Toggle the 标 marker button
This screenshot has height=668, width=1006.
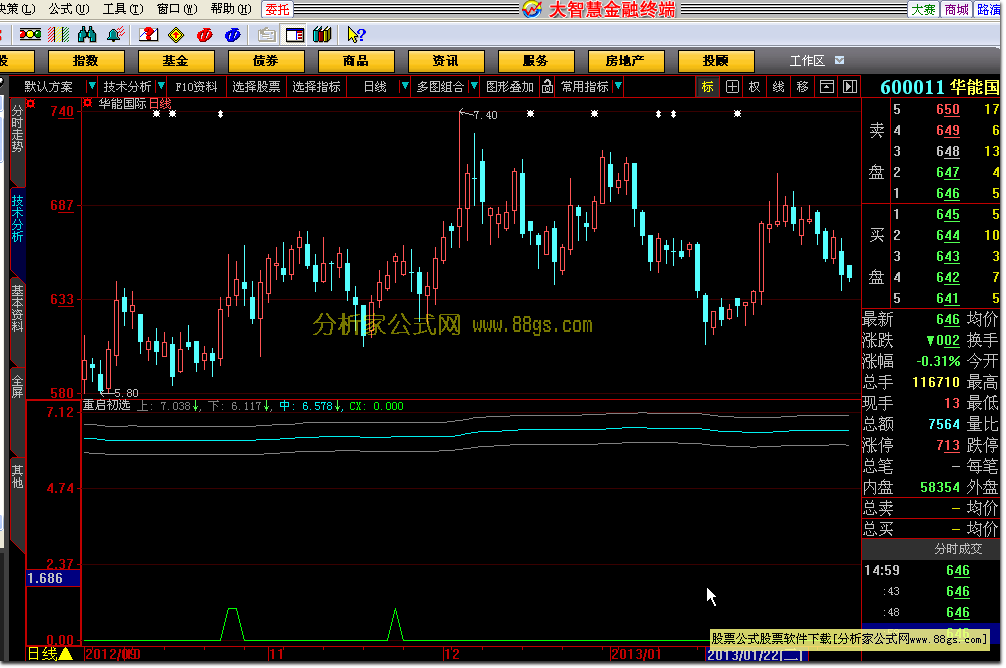[x=708, y=87]
